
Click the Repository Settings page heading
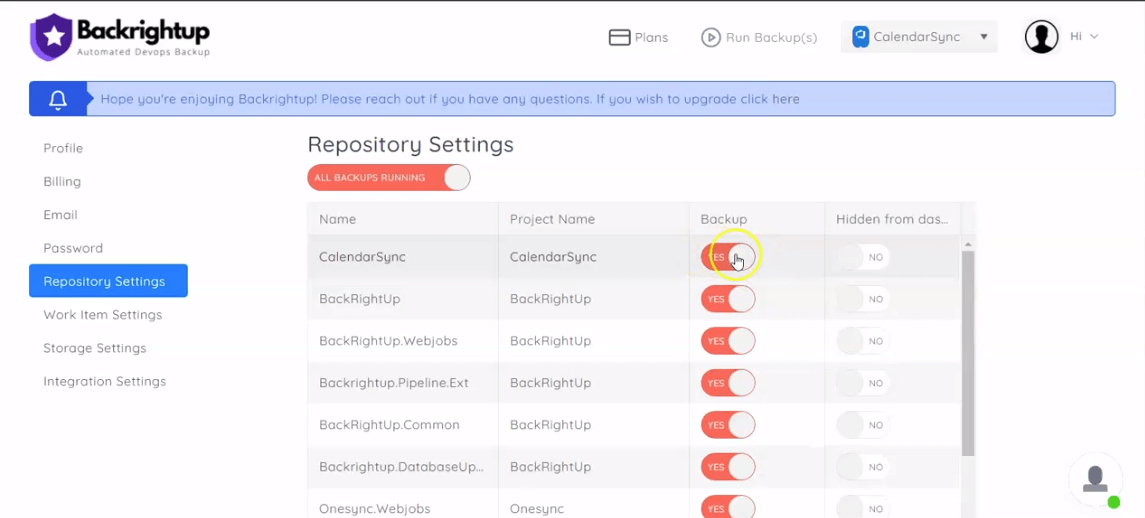pyautogui.click(x=410, y=145)
